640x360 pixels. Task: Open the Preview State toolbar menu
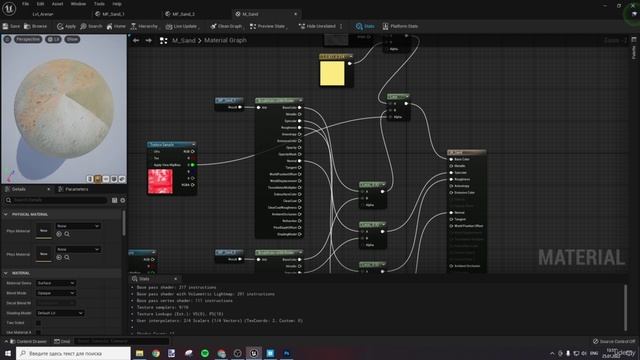point(268,26)
